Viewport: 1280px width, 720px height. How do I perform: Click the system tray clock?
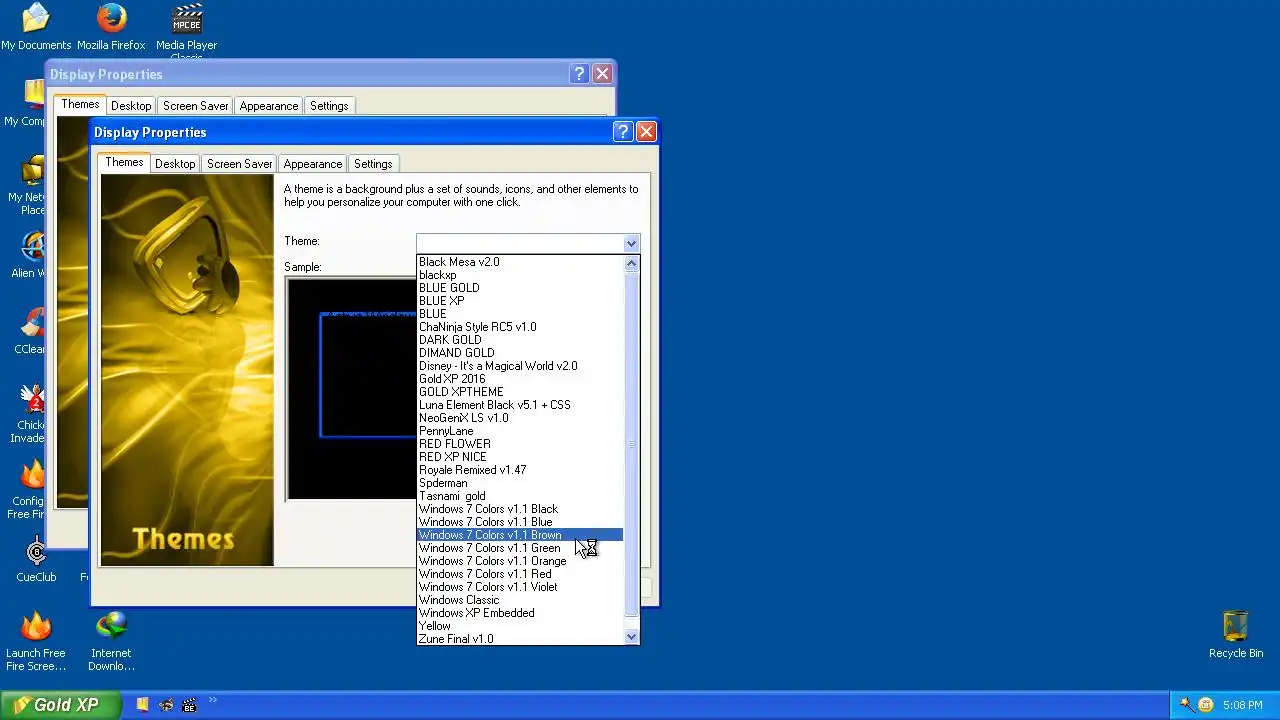(1242, 705)
